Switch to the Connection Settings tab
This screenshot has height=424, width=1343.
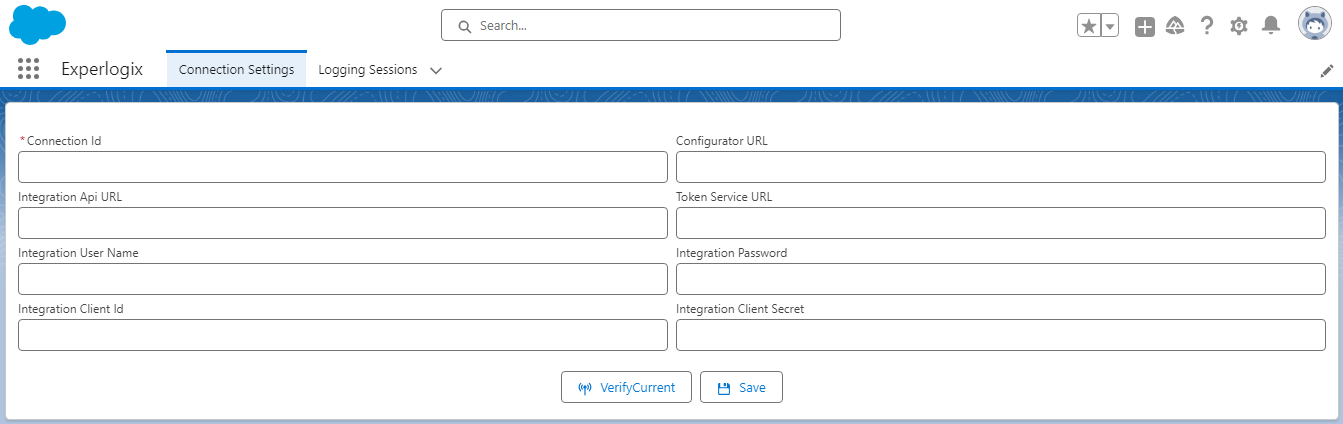pyautogui.click(x=236, y=70)
